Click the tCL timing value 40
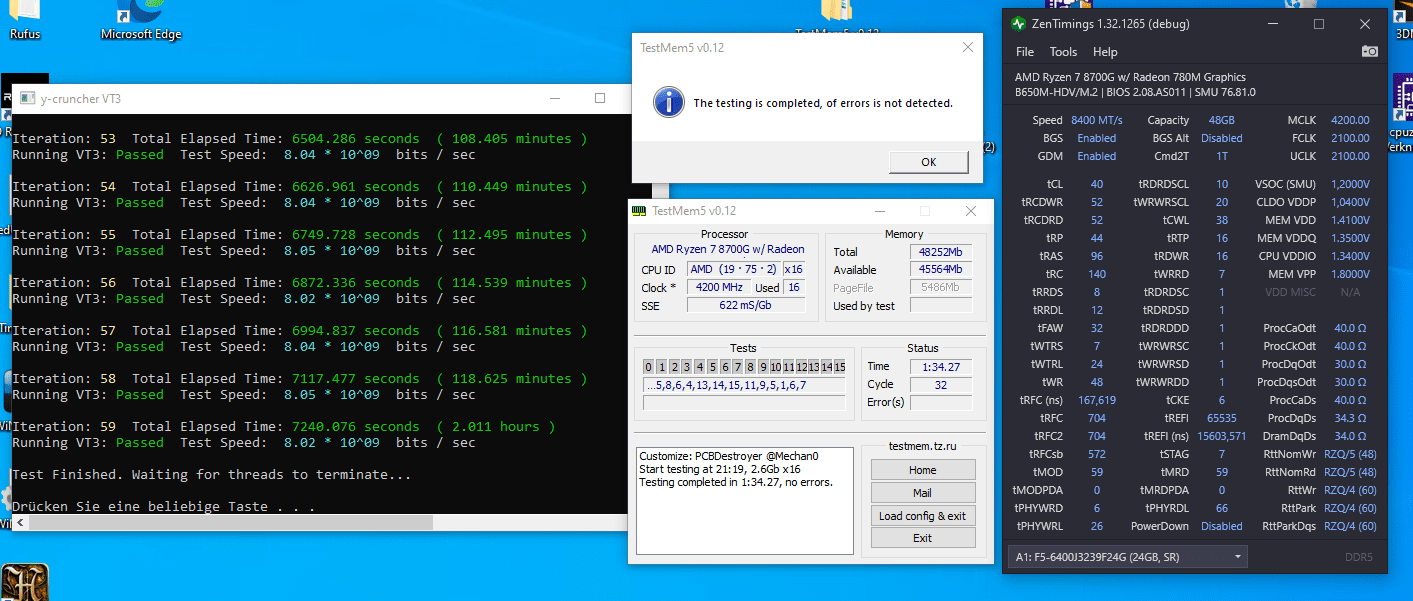The height and width of the screenshot is (601, 1413). pyautogui.click(x=1097, y=184)
